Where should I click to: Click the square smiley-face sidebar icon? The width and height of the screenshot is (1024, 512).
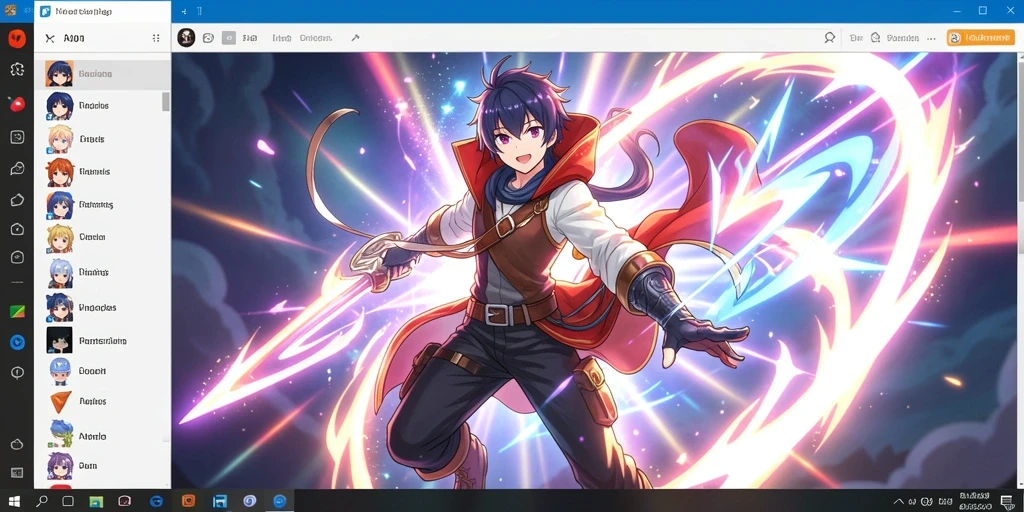click(x=17, y=136)
